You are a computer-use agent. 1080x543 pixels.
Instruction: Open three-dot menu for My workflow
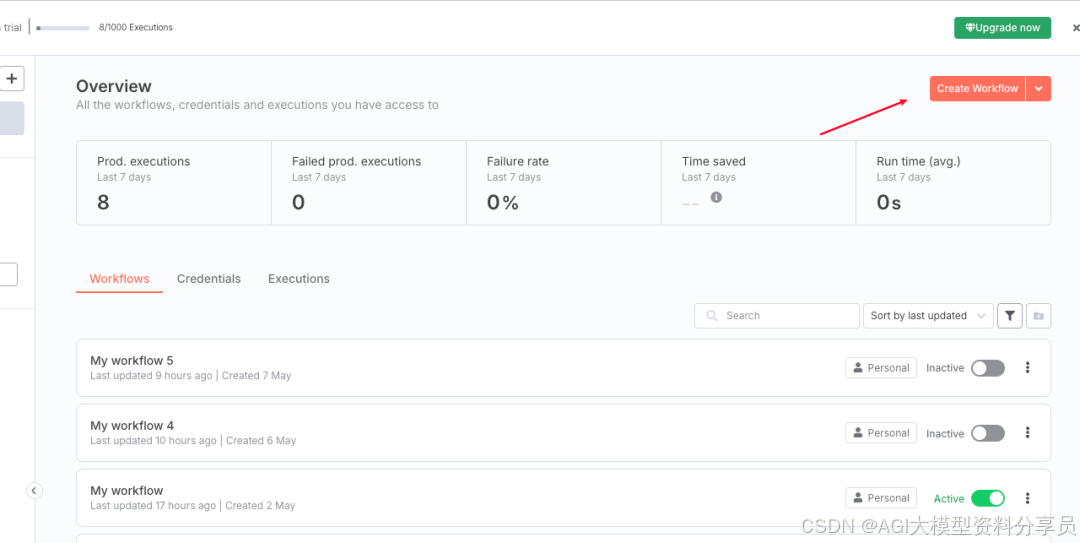tap(1027, 498)
